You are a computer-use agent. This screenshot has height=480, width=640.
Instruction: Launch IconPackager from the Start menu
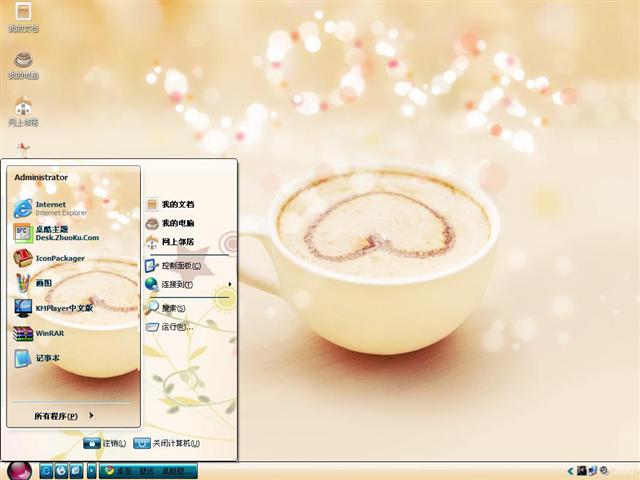coord(49,258)
